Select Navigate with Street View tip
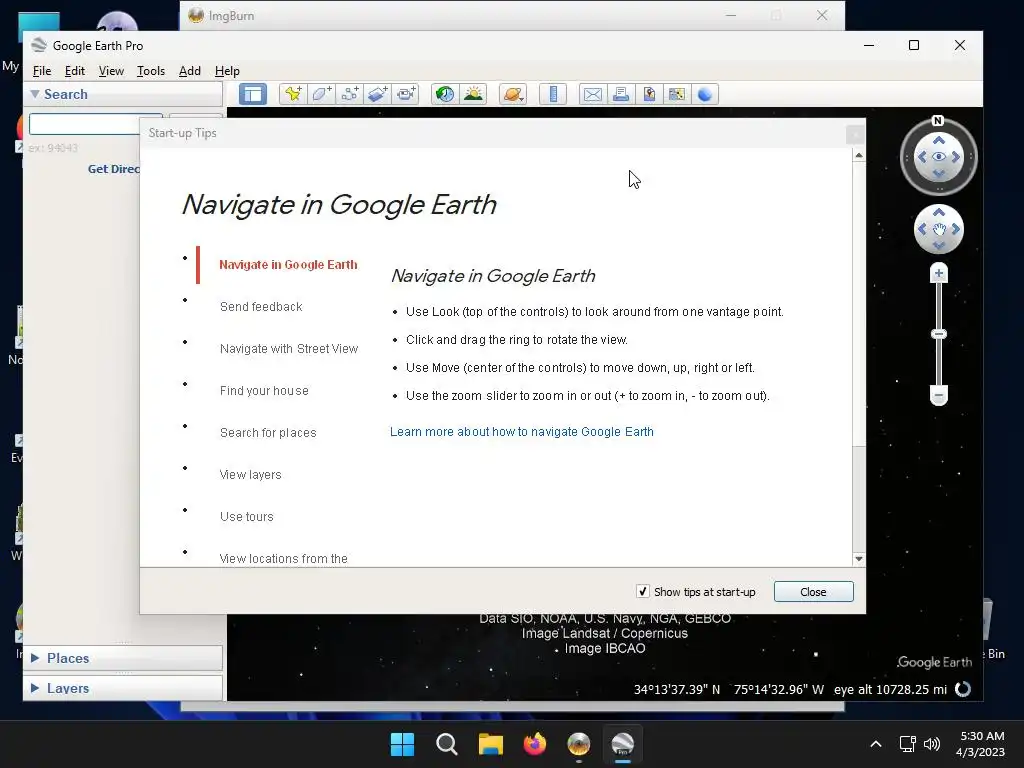1024x768 pixels. pos(289,349)
